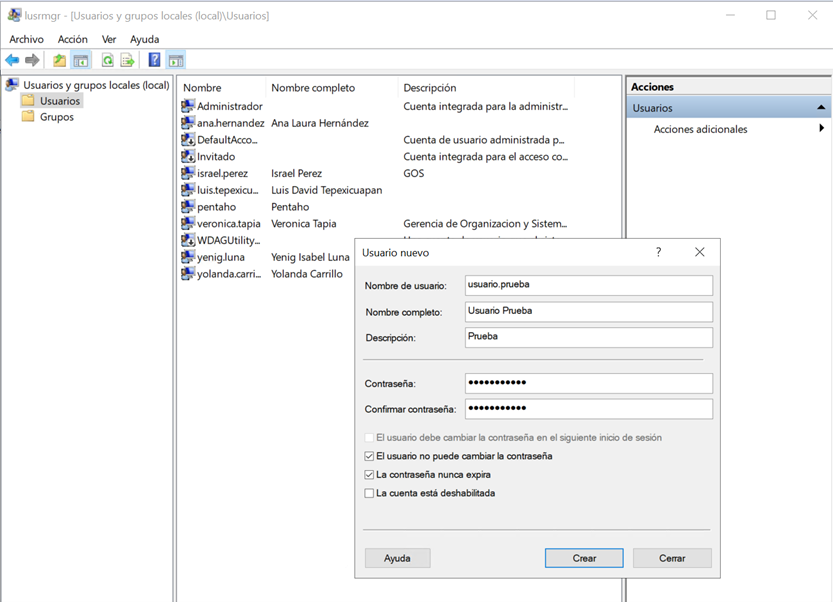The image size is (833, 602).
Task: Enable 'La cuenta está deshabilitada' checkbox
Action: pyautogui.click(x=370, y=493)
